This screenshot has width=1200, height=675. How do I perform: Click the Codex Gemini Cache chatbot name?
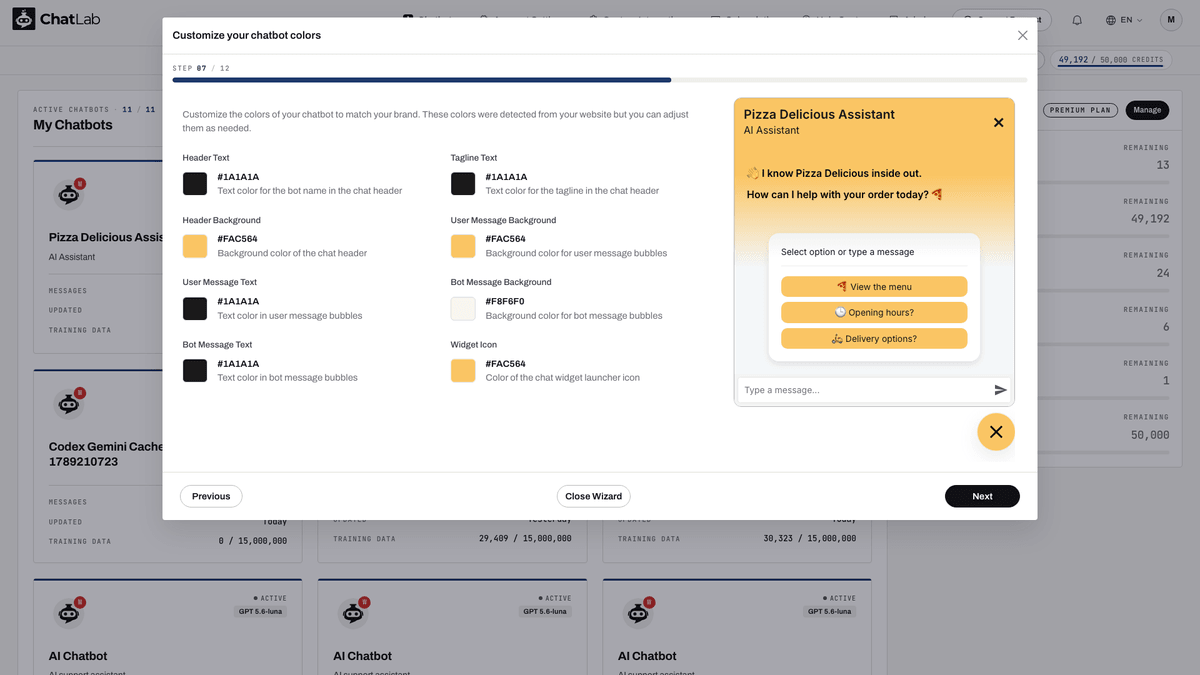pyautogui.click(x=105, y=454)
